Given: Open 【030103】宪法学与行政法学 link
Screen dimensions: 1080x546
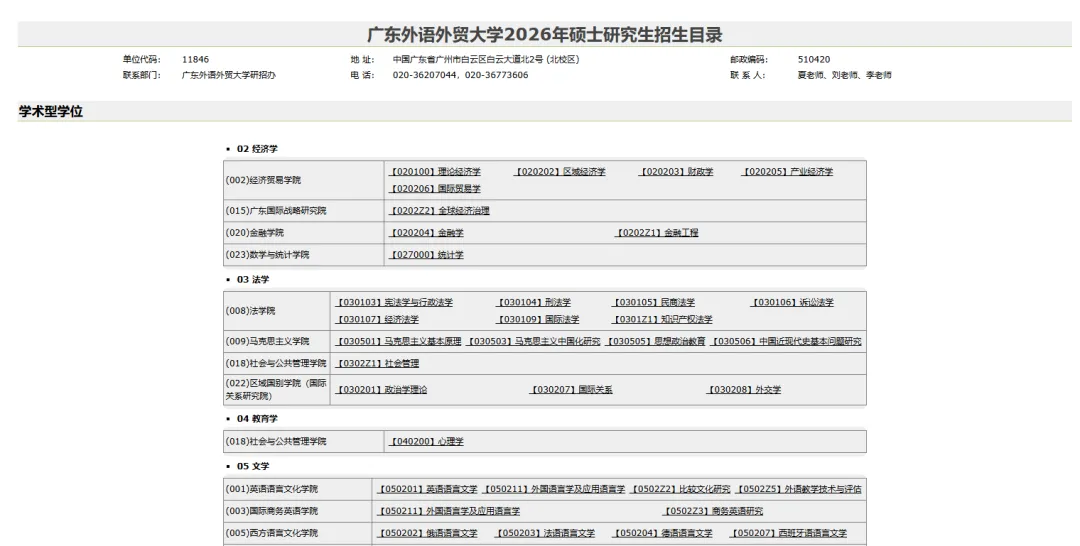Looking at the screenshot, I should [x=393, y=302].
